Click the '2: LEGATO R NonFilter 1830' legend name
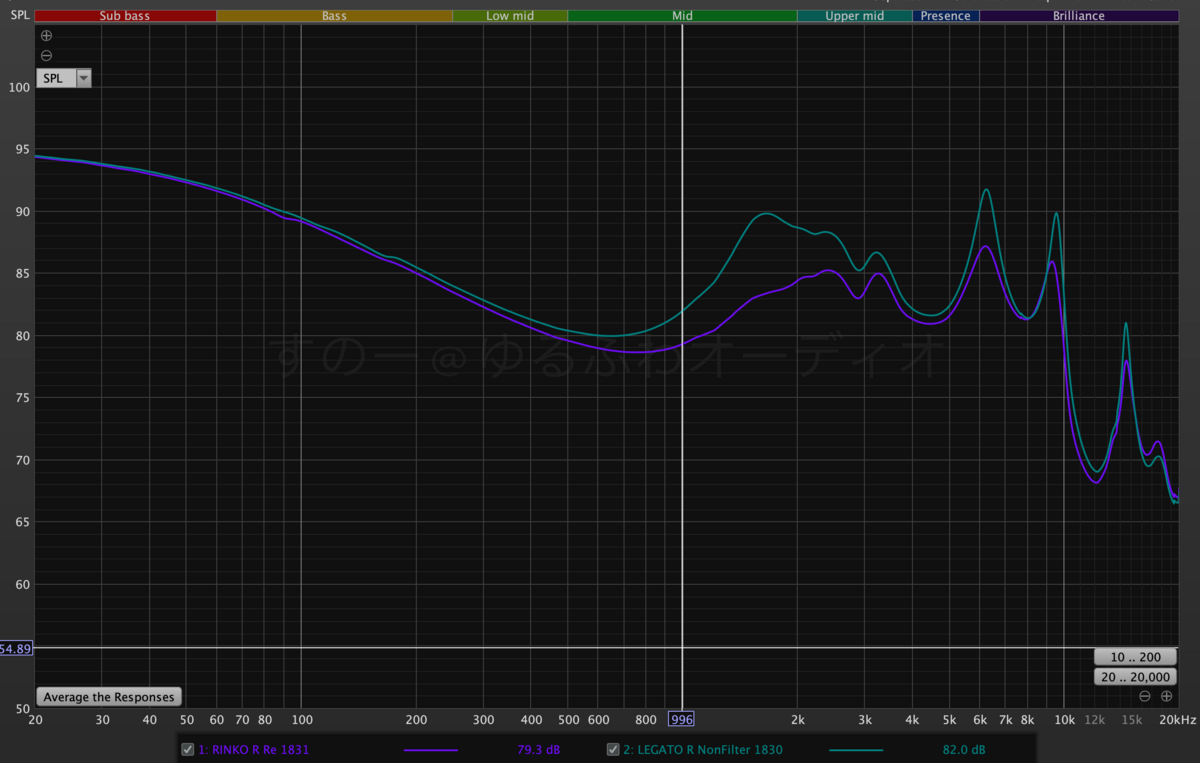 click(x=704, y=750)
